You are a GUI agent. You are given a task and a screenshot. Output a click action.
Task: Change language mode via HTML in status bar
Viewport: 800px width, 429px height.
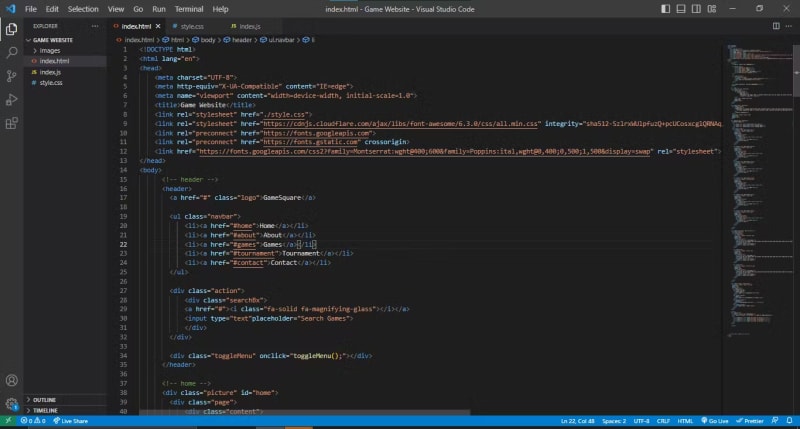[x=685, y=421]
